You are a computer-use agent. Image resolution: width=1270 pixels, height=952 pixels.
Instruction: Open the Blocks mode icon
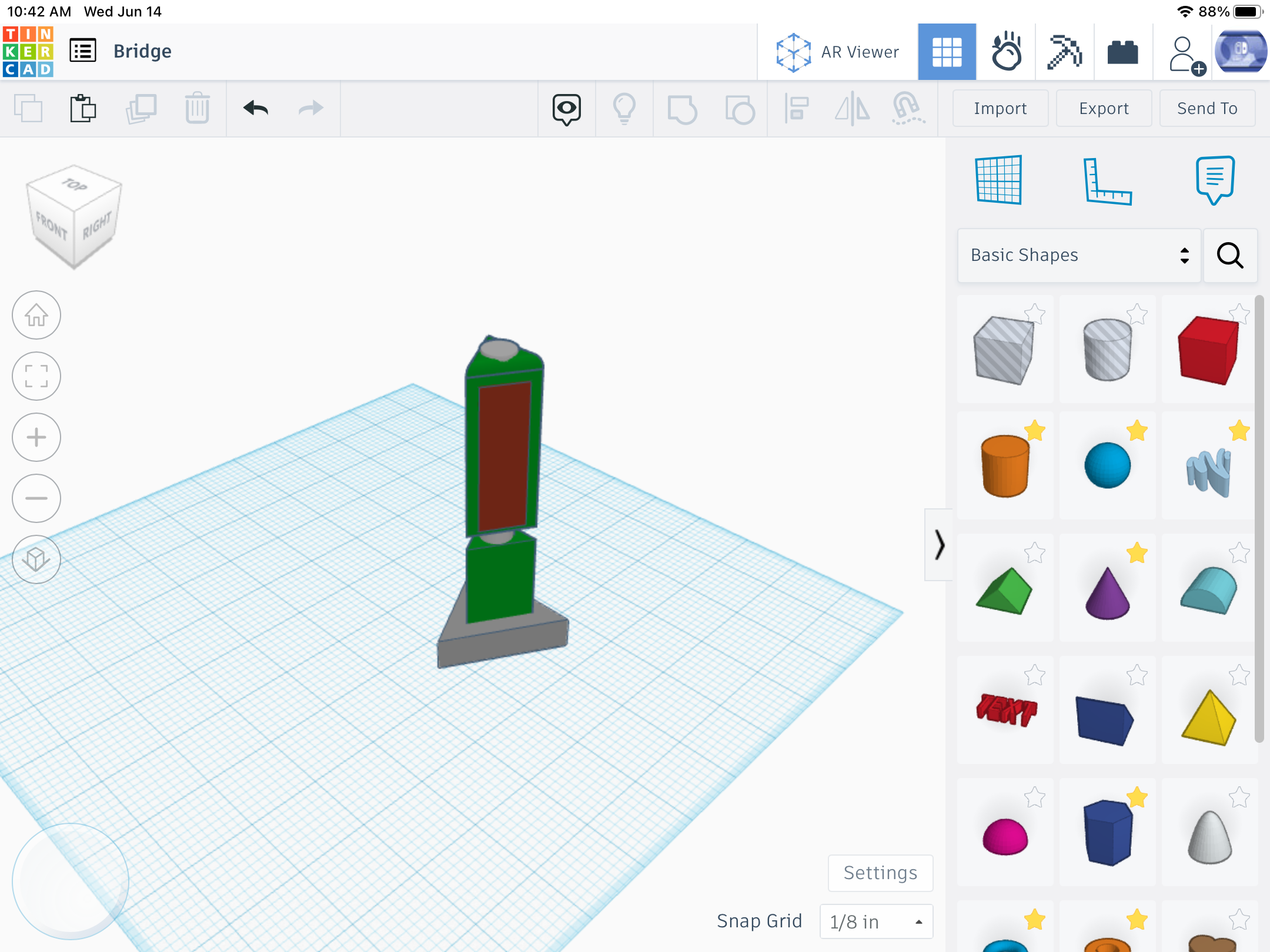1064,52
